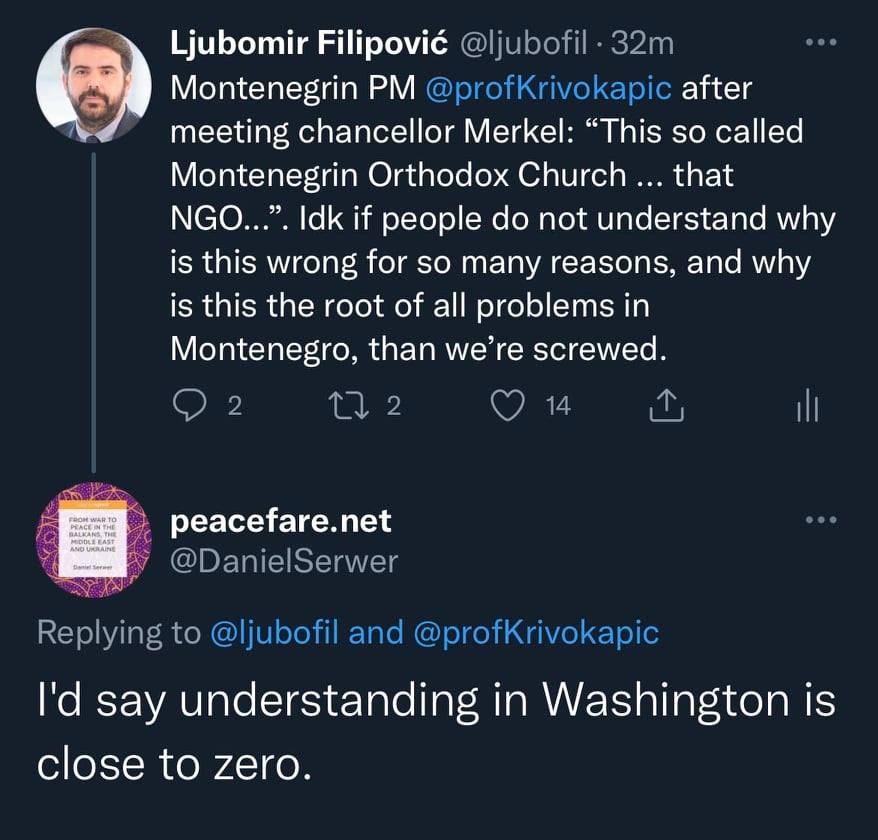878x840 pixels.
Task: Click the @ljubofil handle in header
Action: point(524,43)
